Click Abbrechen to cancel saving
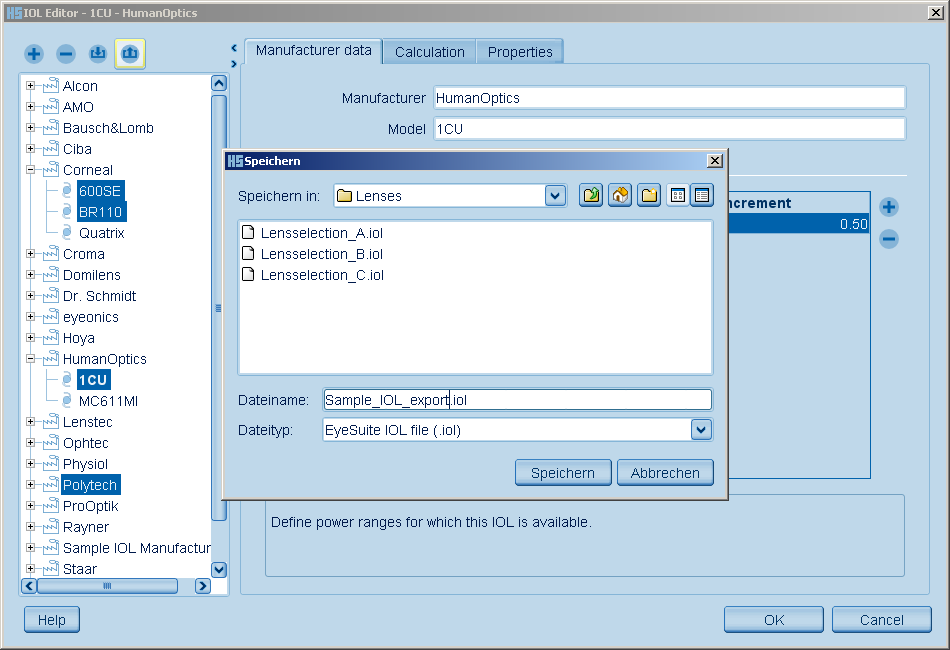 tap(665, 473)
